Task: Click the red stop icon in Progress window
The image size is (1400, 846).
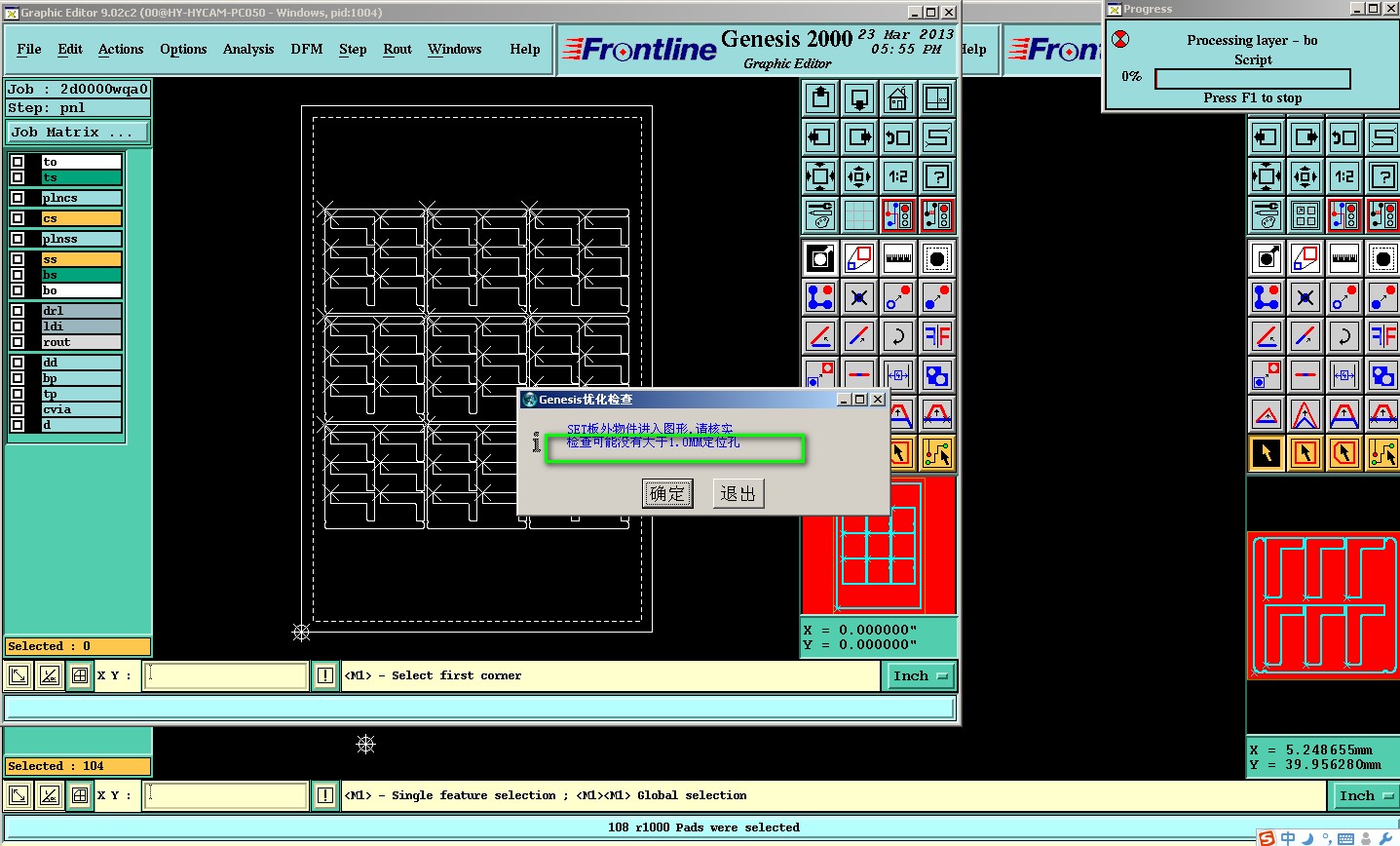Action: (1121, 39)
